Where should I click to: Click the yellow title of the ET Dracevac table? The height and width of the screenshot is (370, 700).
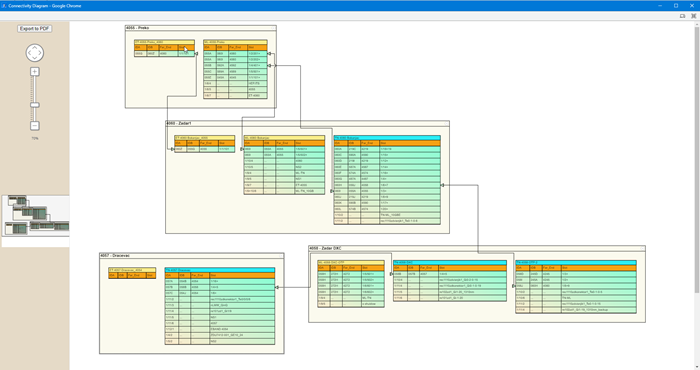(x=132, y=270)
